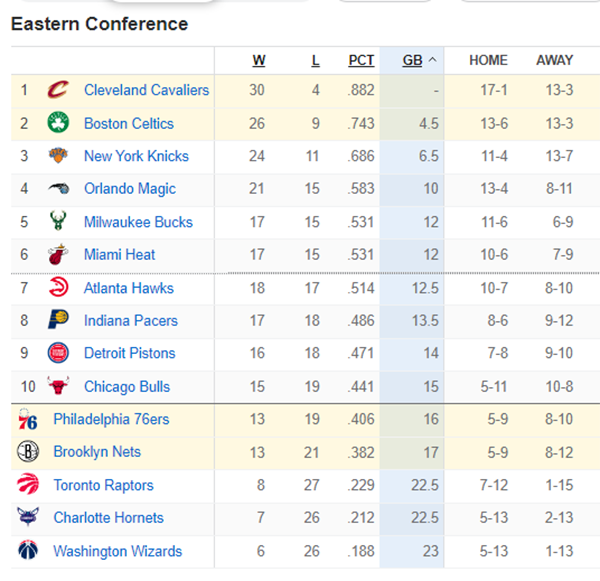
Task: Click the Washington Wizards logo
Action: (28, 550)
